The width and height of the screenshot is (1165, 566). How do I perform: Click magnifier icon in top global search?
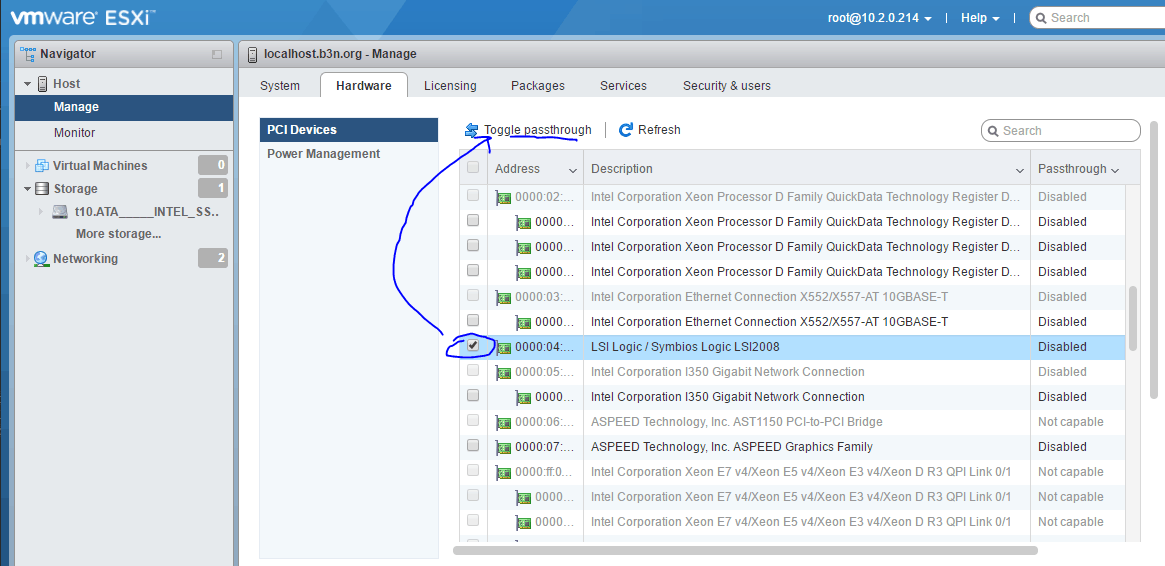1041,18
